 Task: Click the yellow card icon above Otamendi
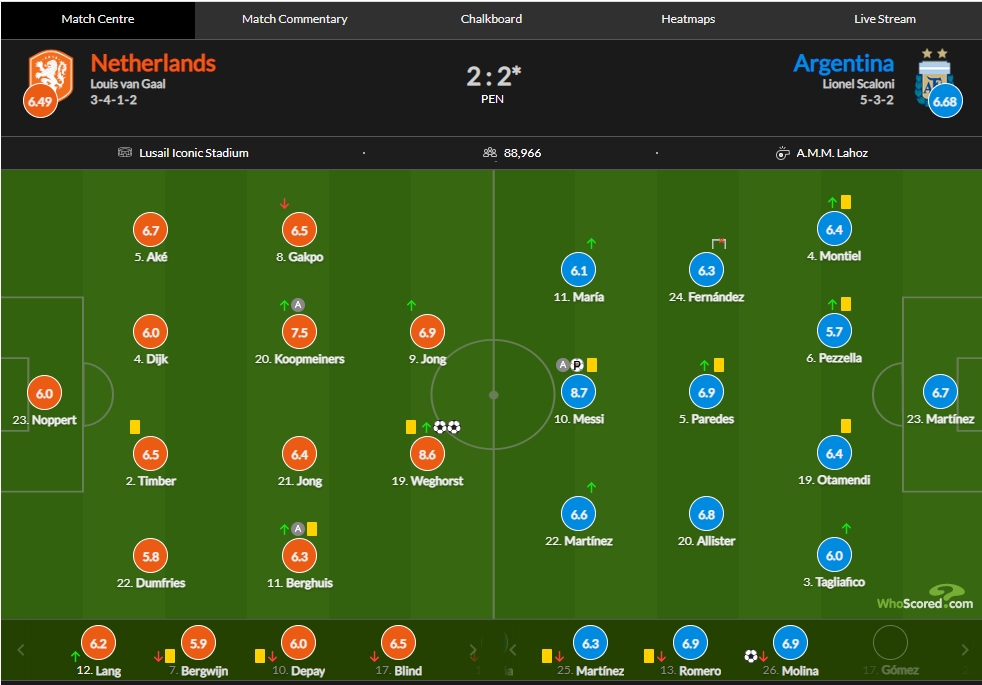coord(845,426)
